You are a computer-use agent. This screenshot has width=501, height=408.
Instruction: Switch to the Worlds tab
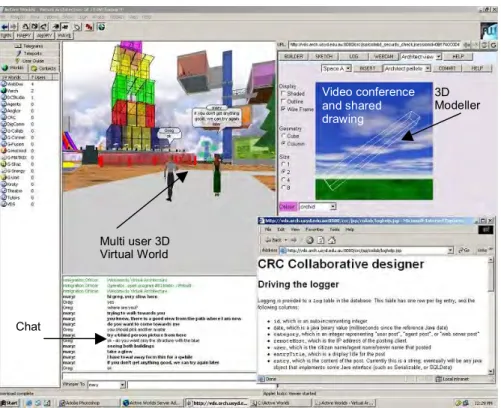point(14,68)
